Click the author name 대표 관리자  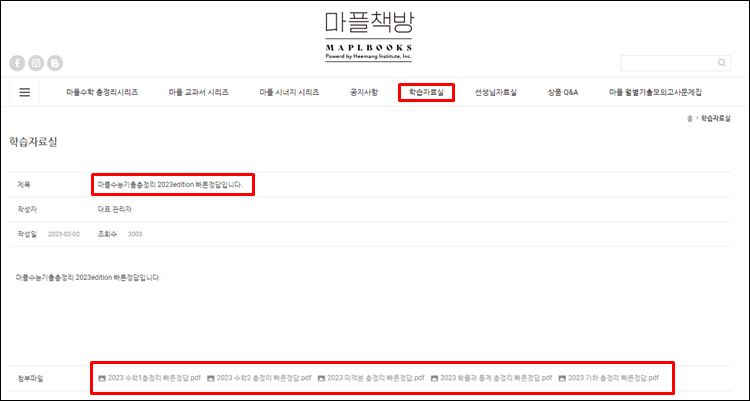[x=114, y=209]
